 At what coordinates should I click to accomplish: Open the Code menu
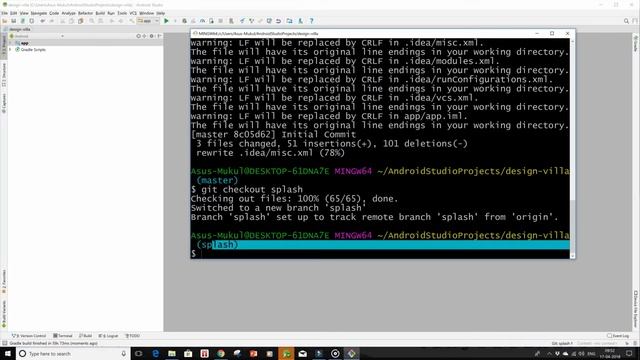[x=54, y=13]
